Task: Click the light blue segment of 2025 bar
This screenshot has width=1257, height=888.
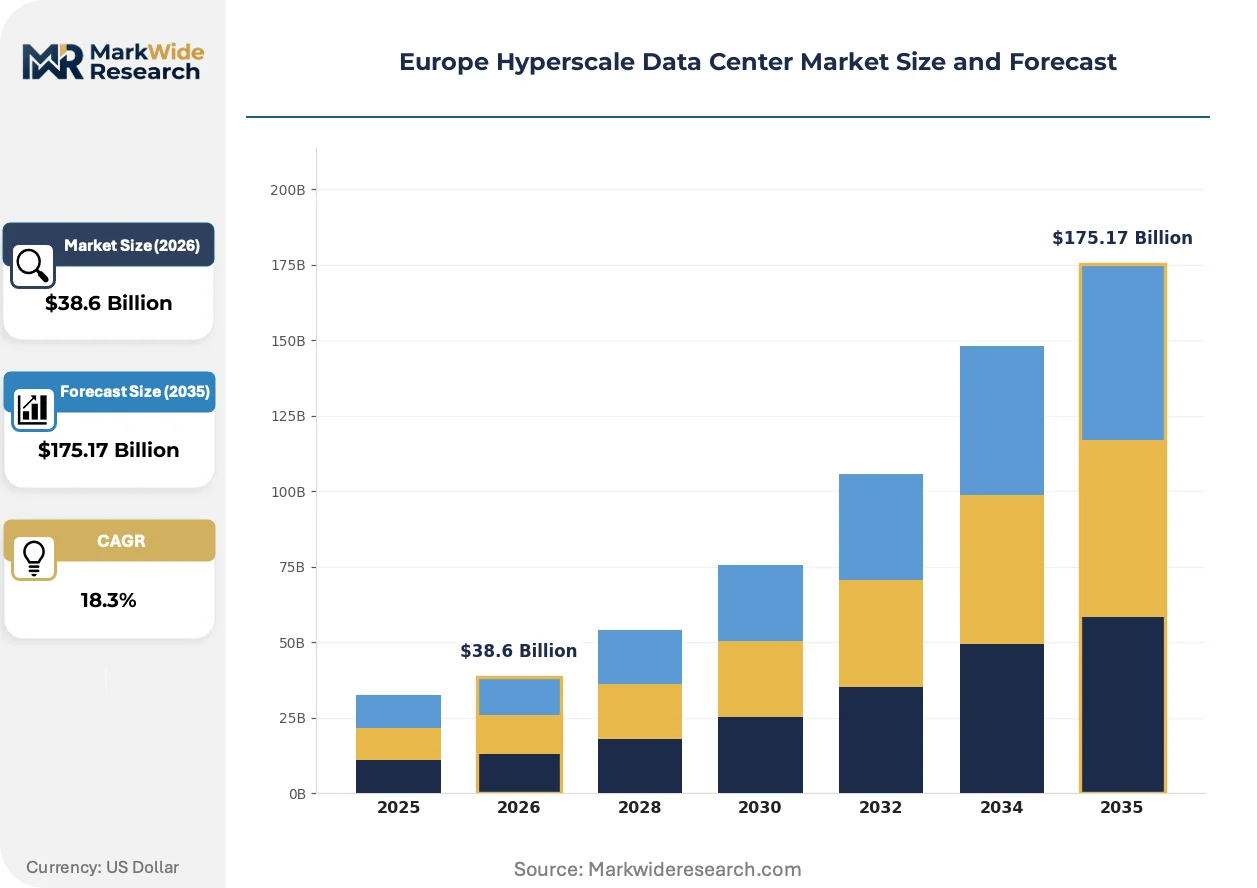Action: coord(399,711)
